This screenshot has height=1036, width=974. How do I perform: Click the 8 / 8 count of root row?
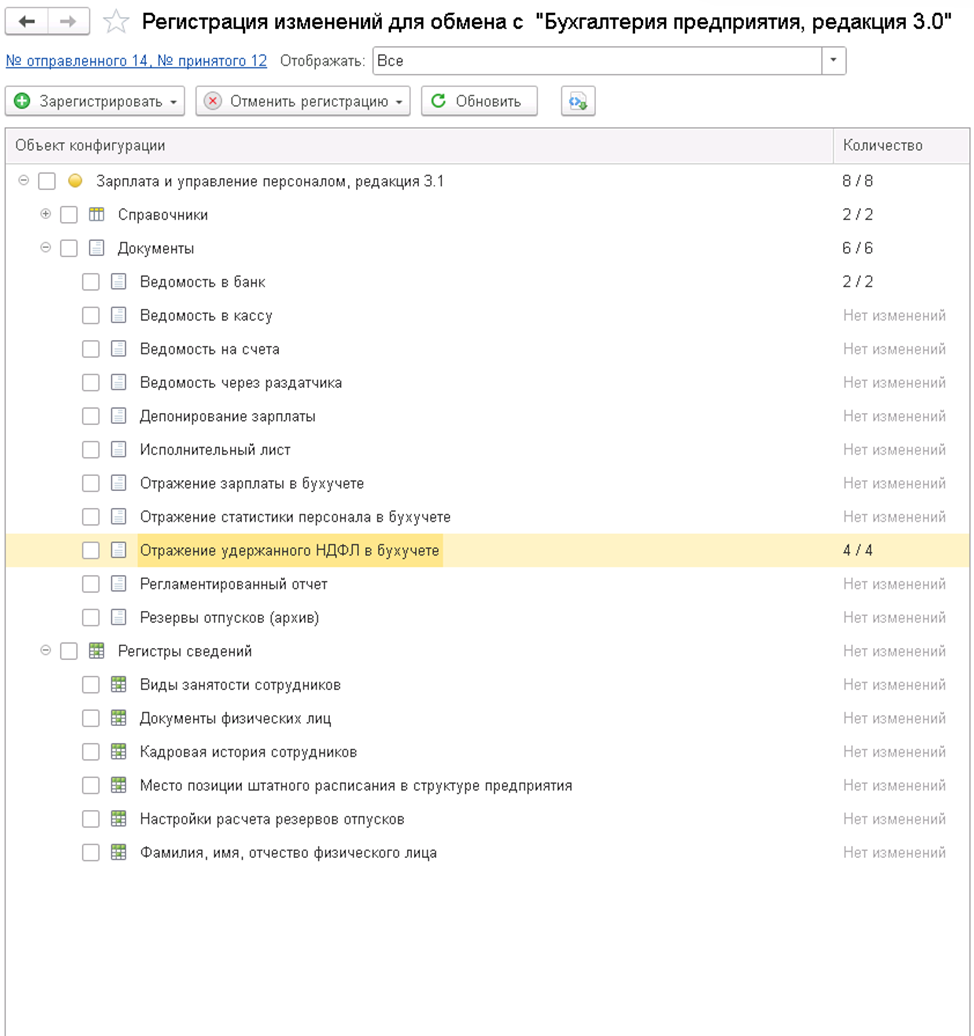[858, 180]
